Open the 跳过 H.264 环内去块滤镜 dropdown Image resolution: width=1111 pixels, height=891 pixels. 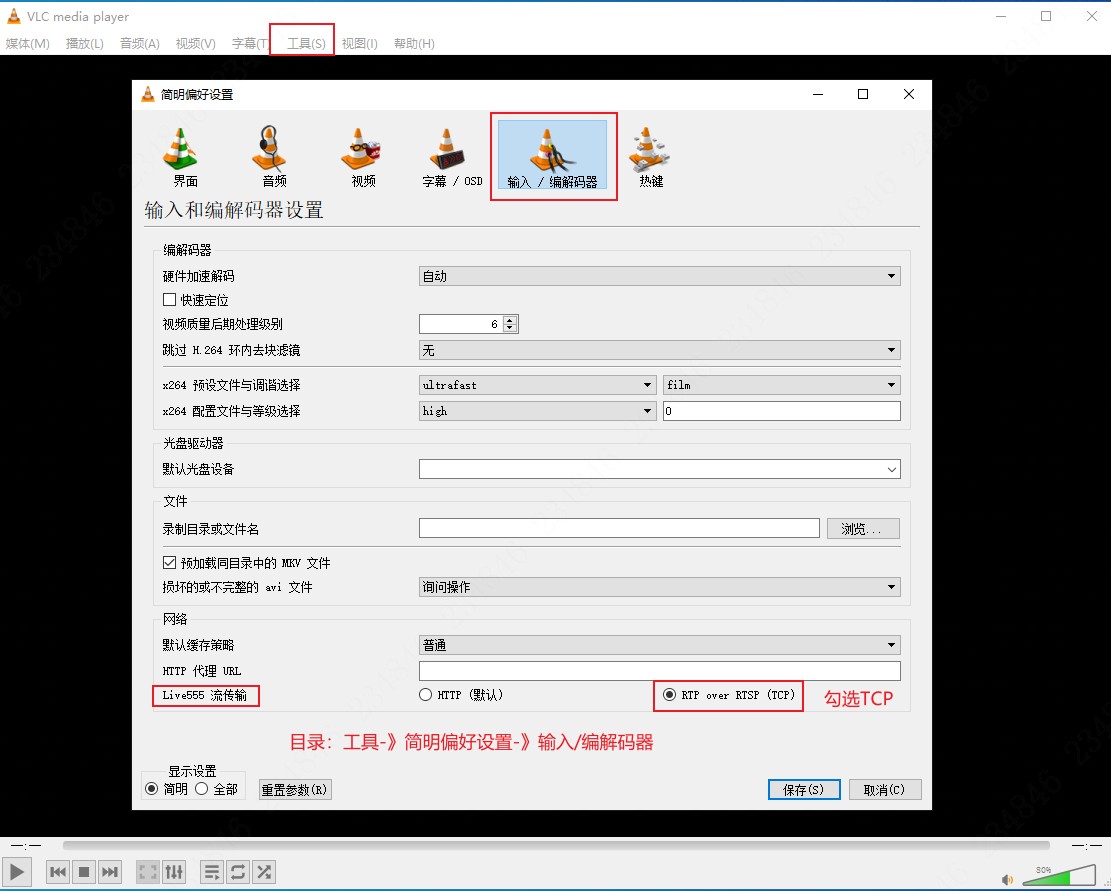(x=660, y=350)
